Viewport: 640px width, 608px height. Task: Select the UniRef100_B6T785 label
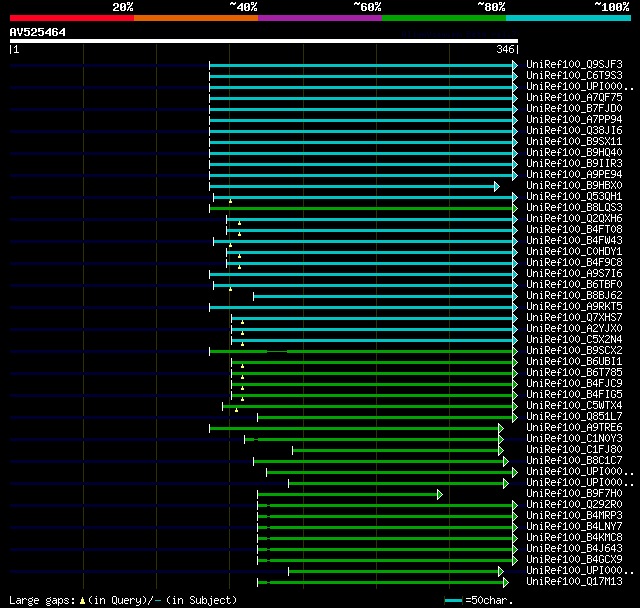pos(574,373)
